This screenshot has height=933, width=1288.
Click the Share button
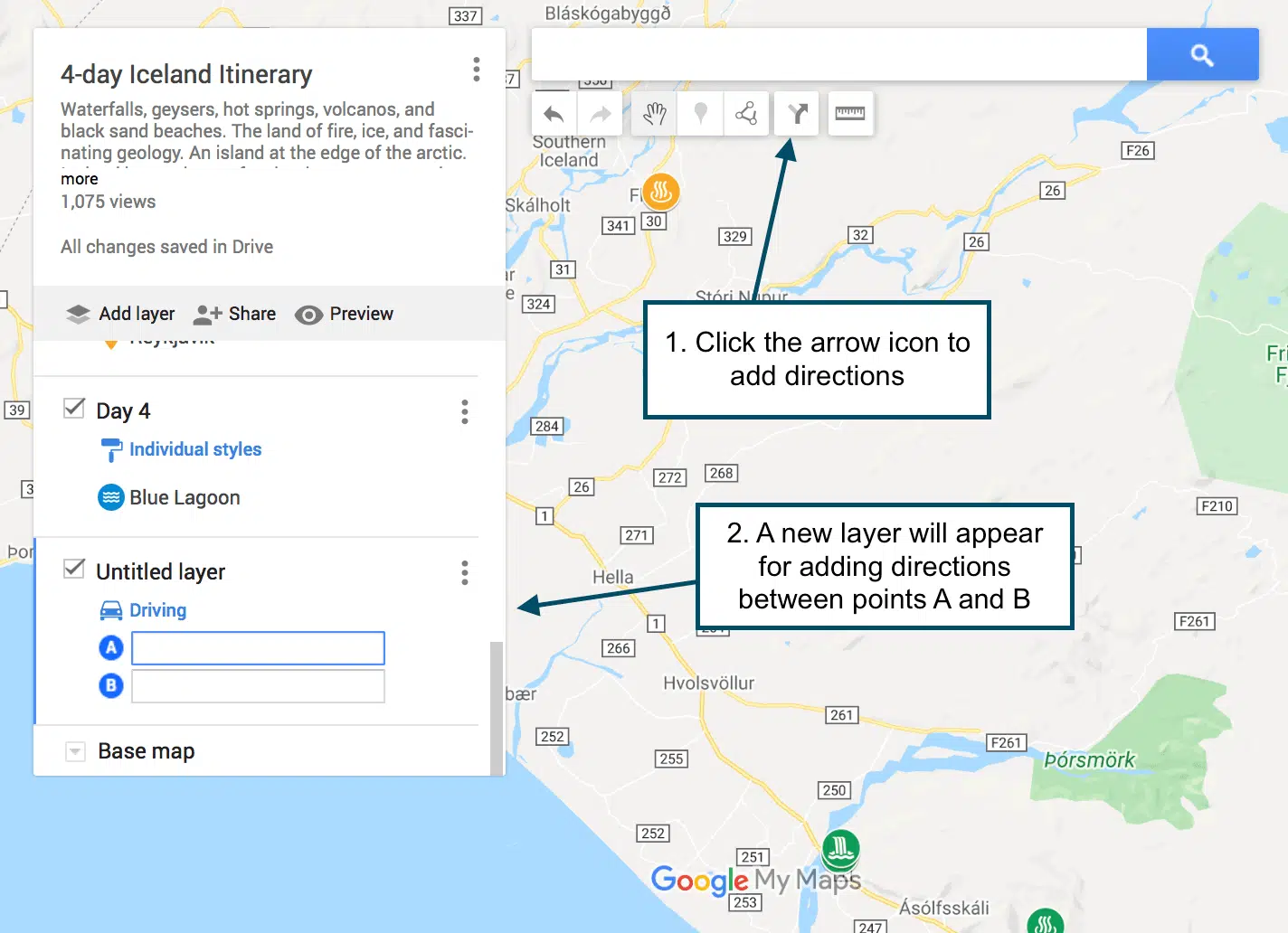click(x=235, y=314)
